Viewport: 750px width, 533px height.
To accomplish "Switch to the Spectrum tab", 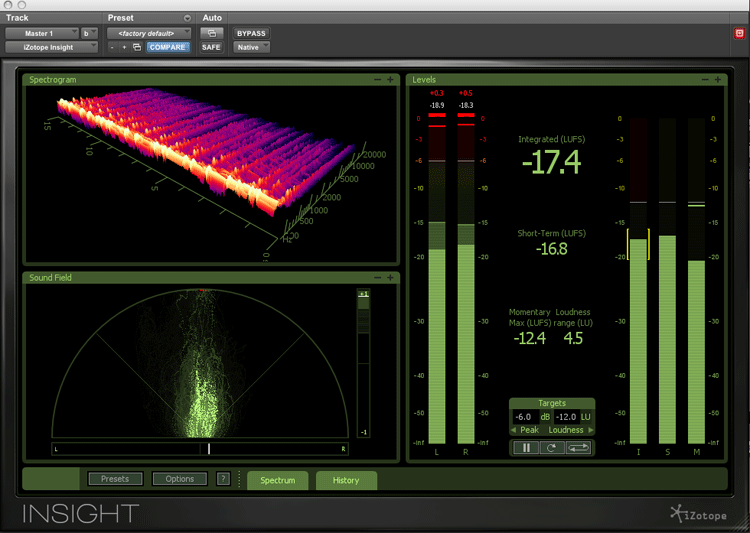I will coord(277,480).
